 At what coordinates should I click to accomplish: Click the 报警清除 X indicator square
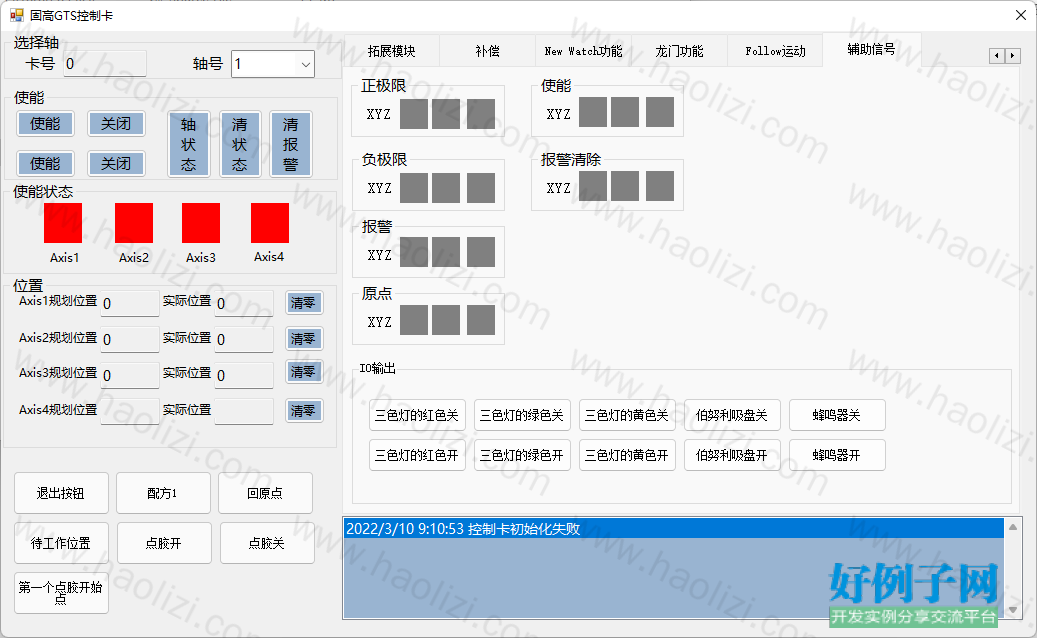pos(593,186)
